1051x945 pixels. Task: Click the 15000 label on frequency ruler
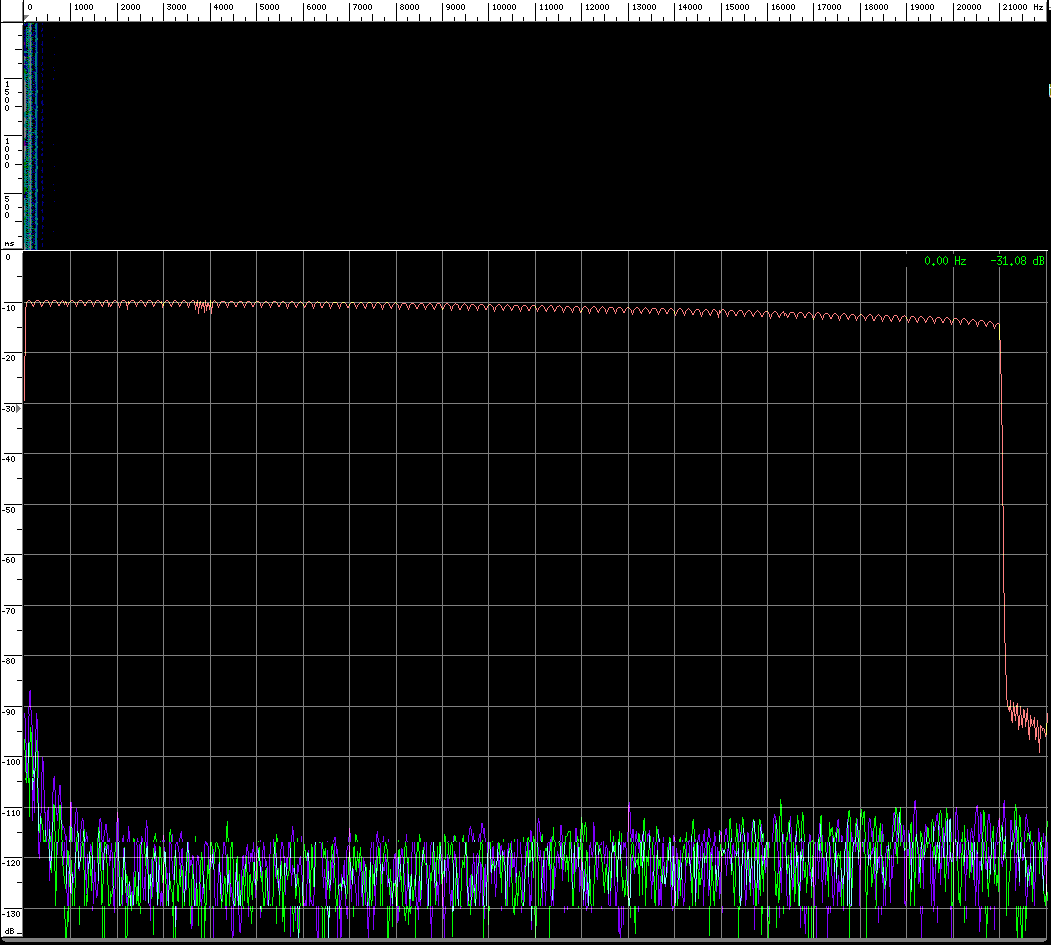point(737,7)
